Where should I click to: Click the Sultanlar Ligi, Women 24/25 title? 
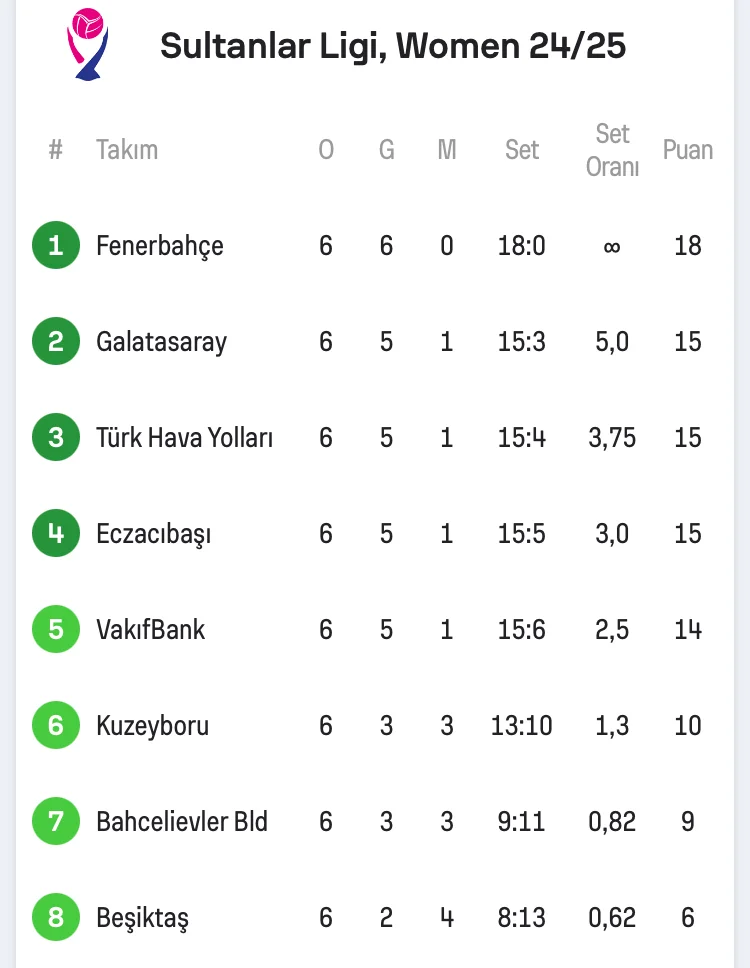(393, 47)
